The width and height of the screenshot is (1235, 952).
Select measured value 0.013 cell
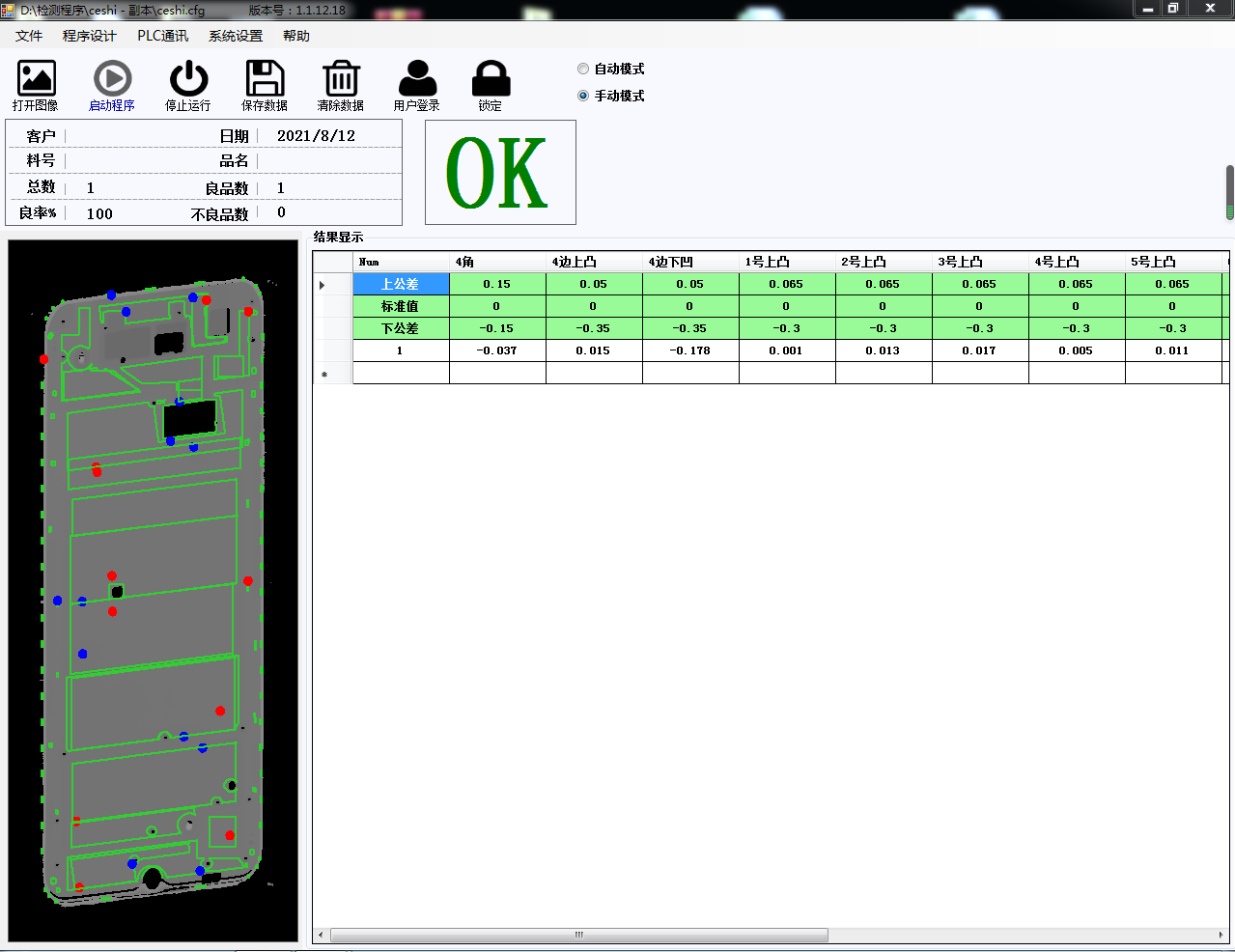[x=884, y=350]
